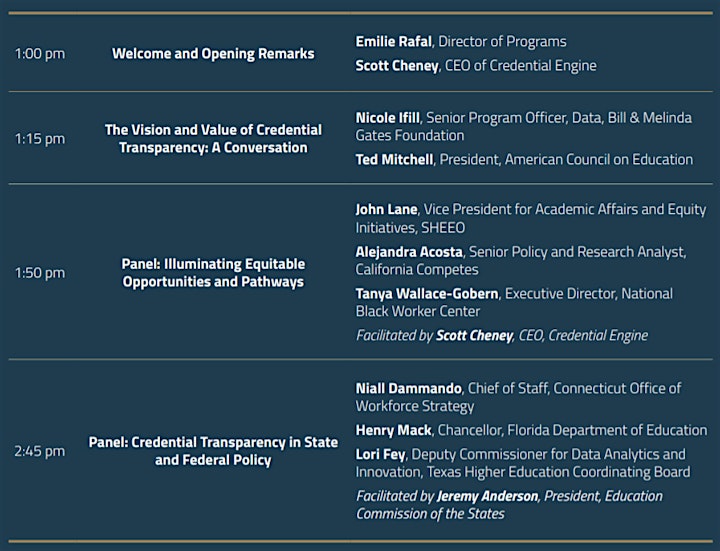The width and height of the screenshot is (720, 551).
Task: Open The Vision and Value of Credential Transparency session
Action: [x=213, y=139]
